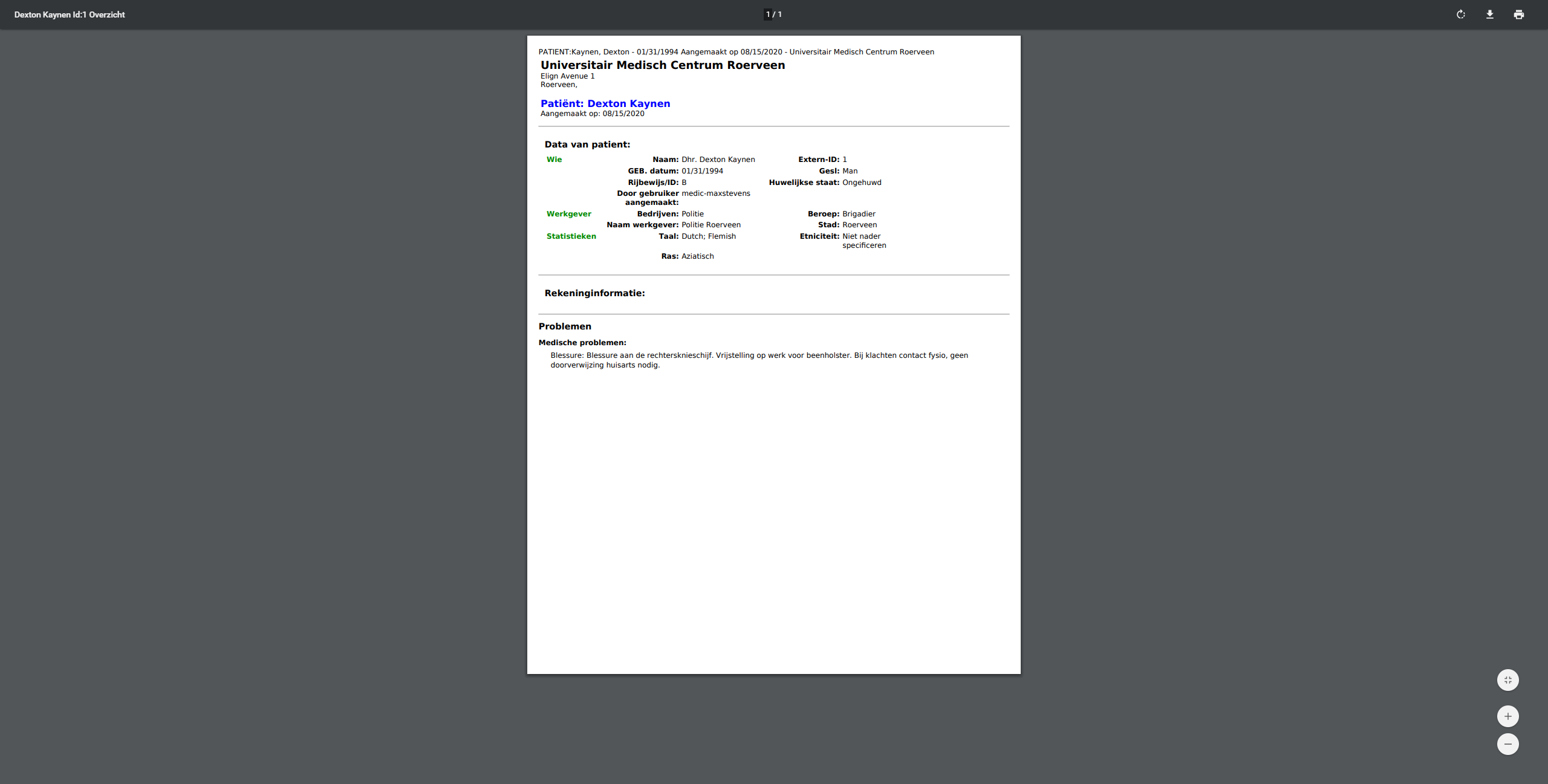Click the medic-maxstevens username text
The height and width of the screenshot is (784, 1548).
715,193
